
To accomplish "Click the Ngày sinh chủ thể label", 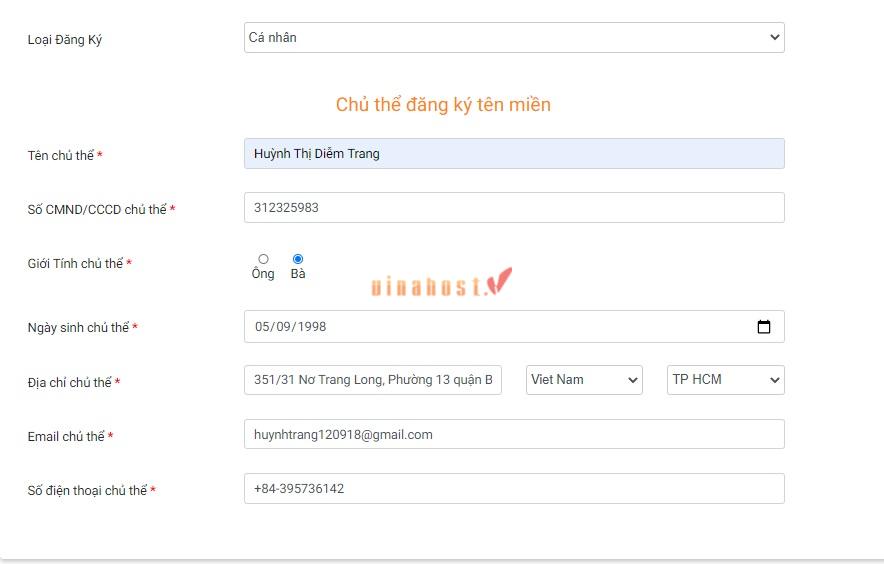I will coord(83,328).
